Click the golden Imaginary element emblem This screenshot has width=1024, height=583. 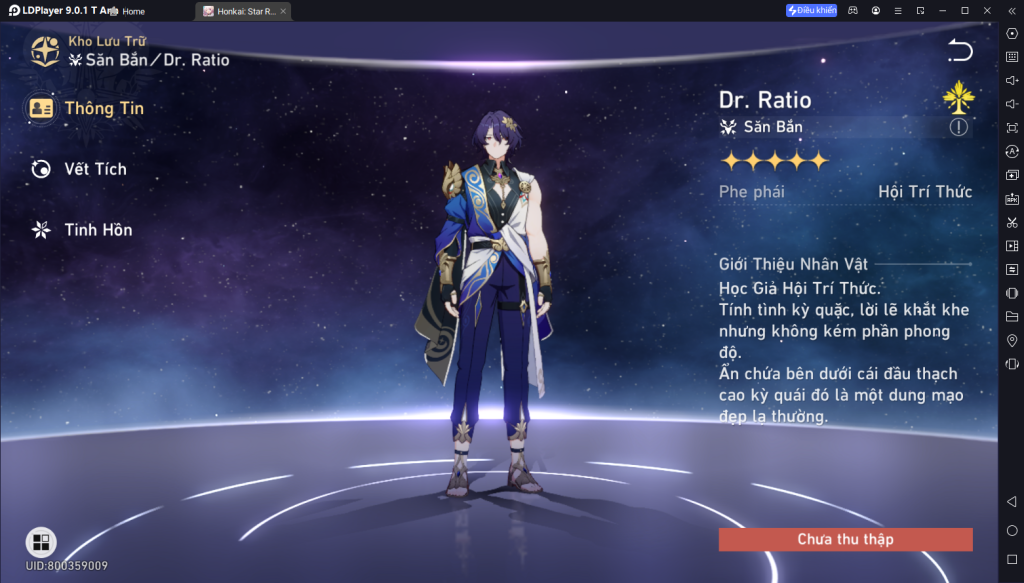tap(958, 97)
